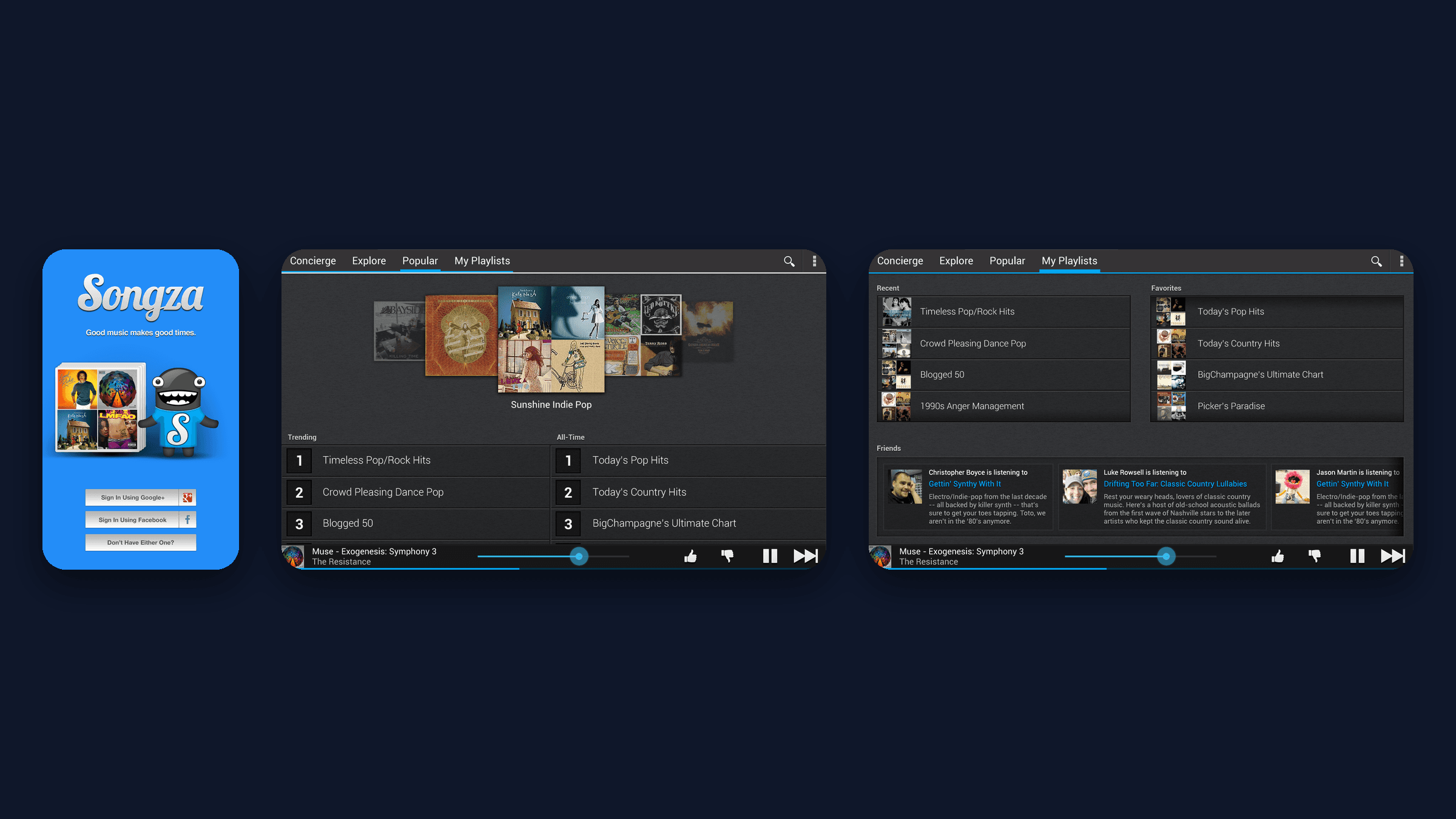Image resolution: width=1456 pixels, height=819 pixels.
Task: Tap the Facebook icon on sign-in screen
Action: [x=187, y=520]
